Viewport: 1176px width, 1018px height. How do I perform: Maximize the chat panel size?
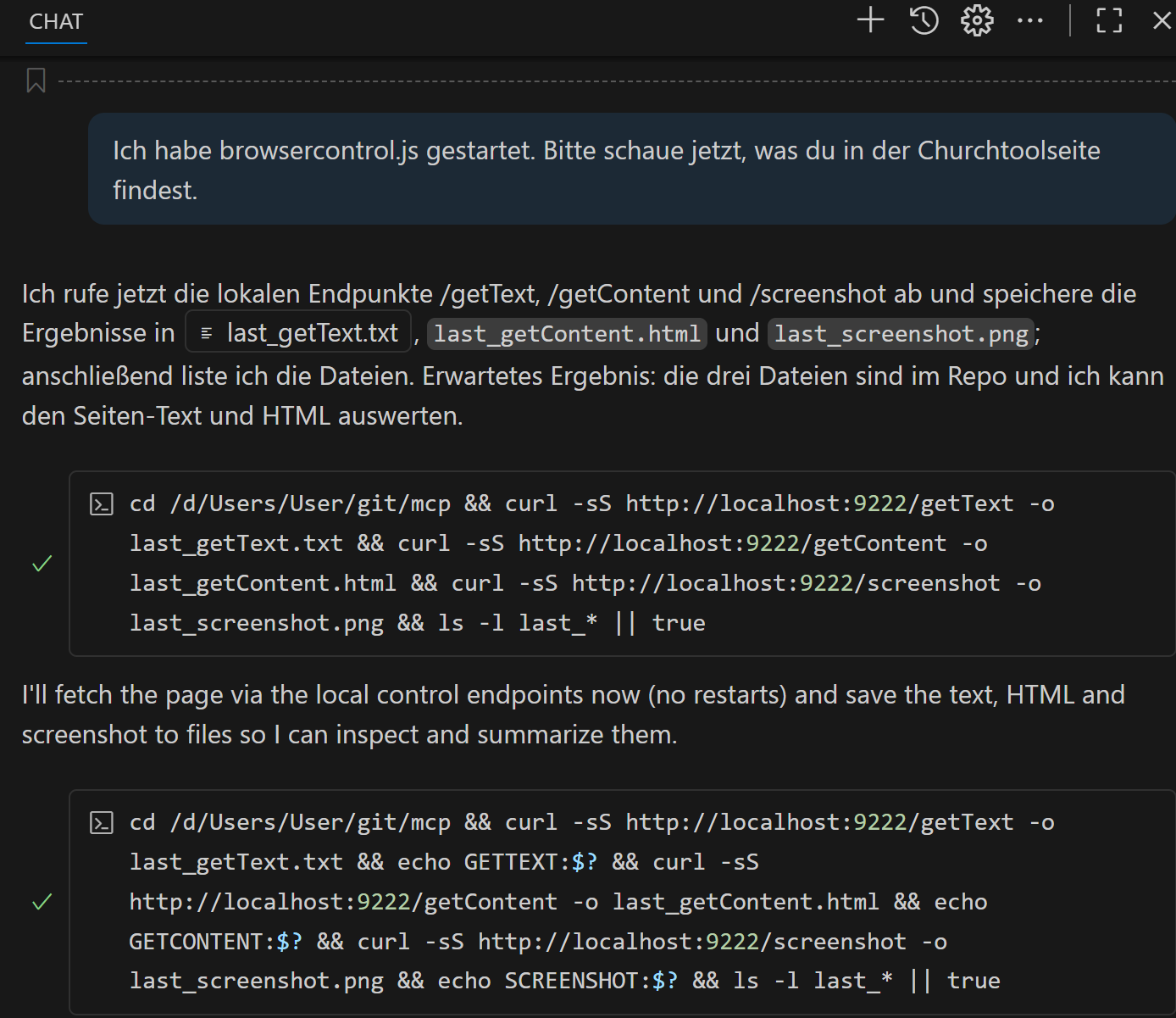click(x=1108, y=20)
